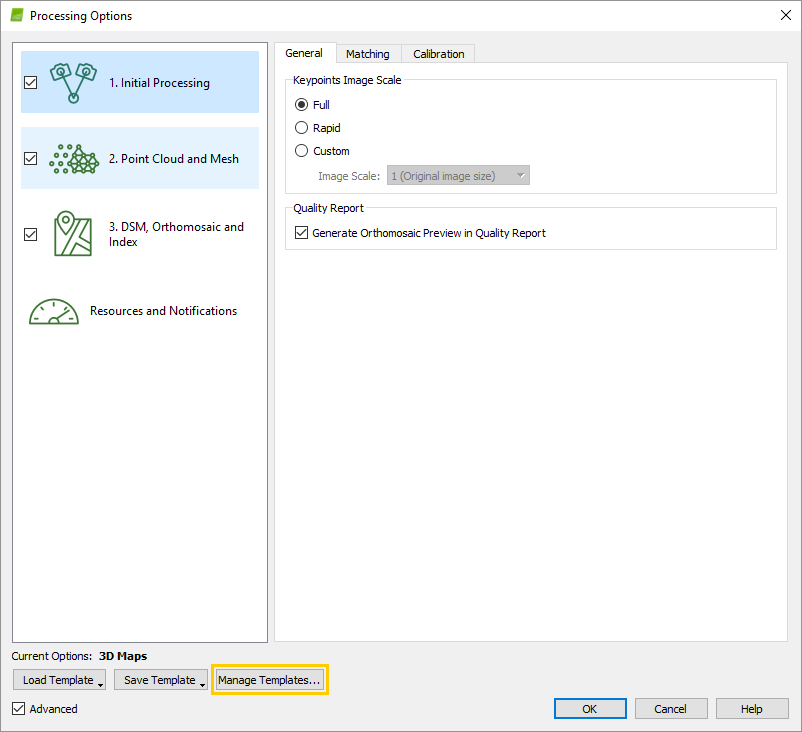Disable Generate Orthomosaic Preview in Quality Report
802x732 pixels.
pyautogui.click(x=301, y=232)
